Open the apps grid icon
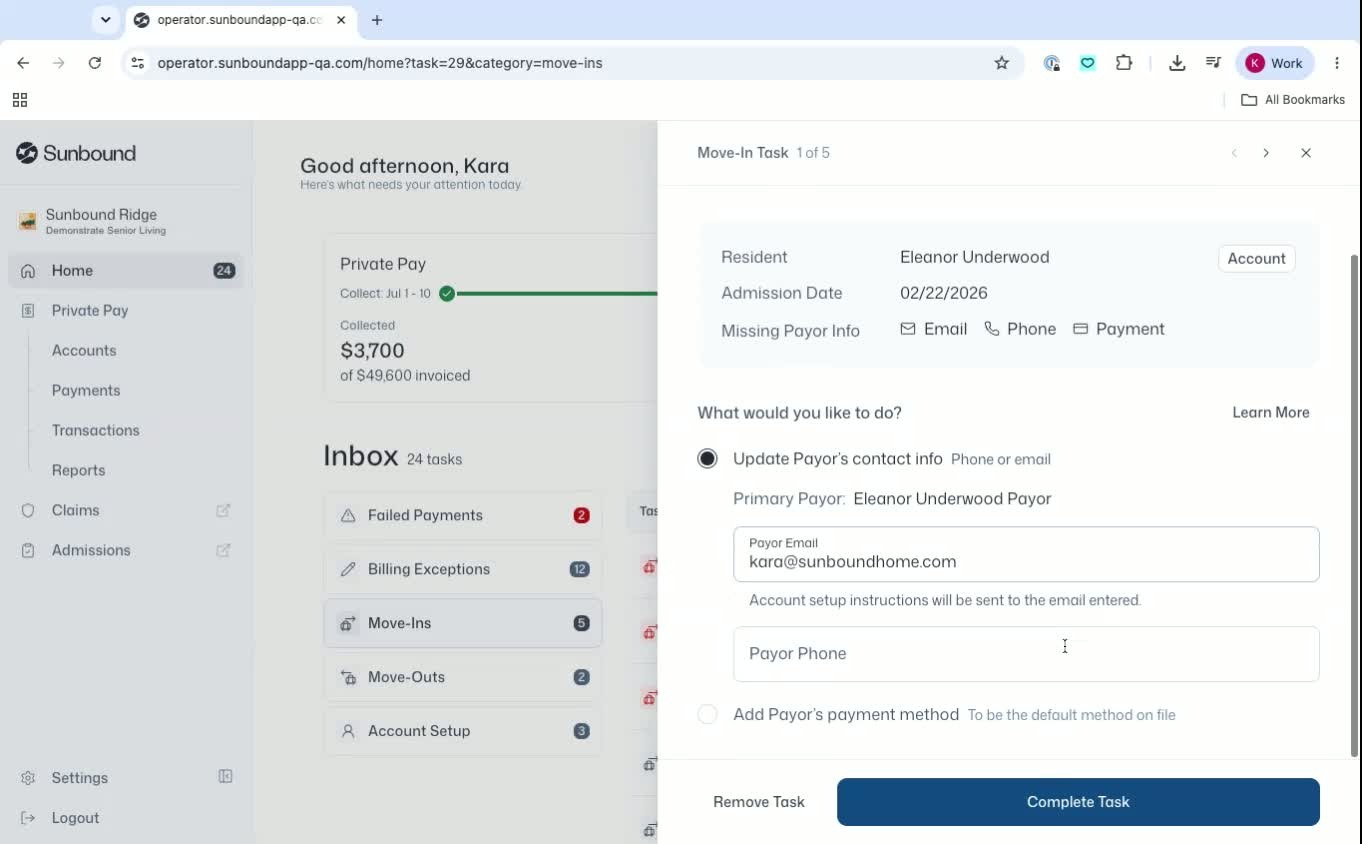The height and width of the screenshot is (844, 1362). pyautogui.click(x=20, y=100)
